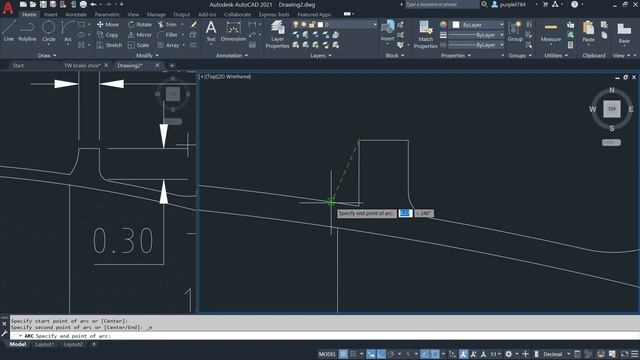Viewport: 640px width, 360px height.
Task: Click the Autodesk App Store cart icon
Action: (x=545, y=4)
